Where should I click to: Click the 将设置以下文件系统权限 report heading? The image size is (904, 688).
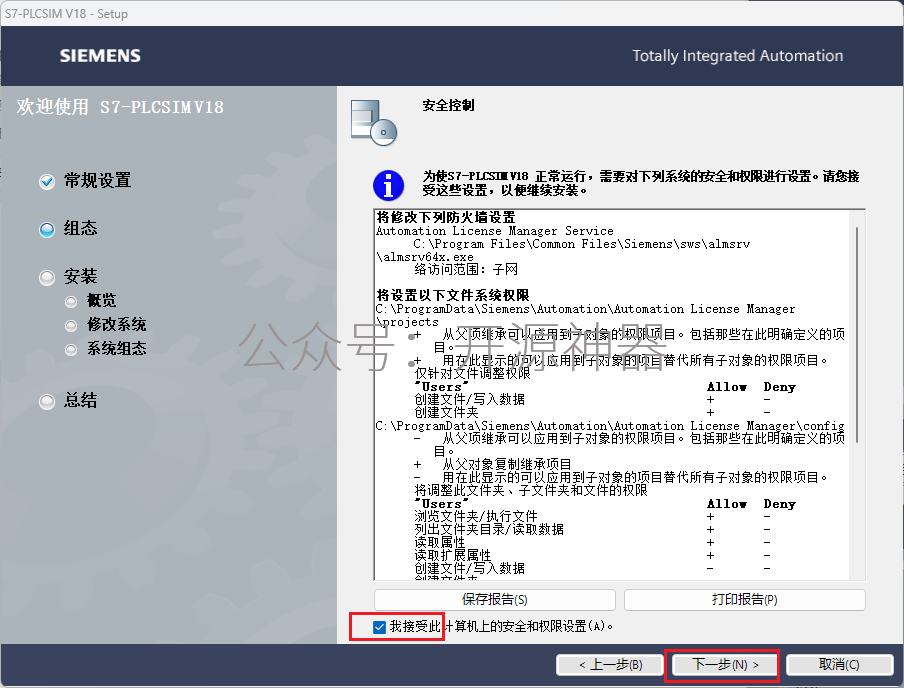[453, 295]
